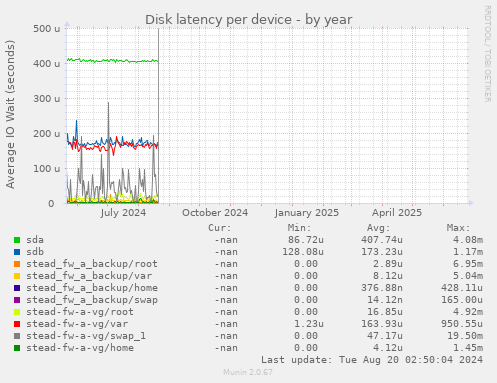Click the 'Cur:' column header
The image size is (497, 383).
click(220, 228)
